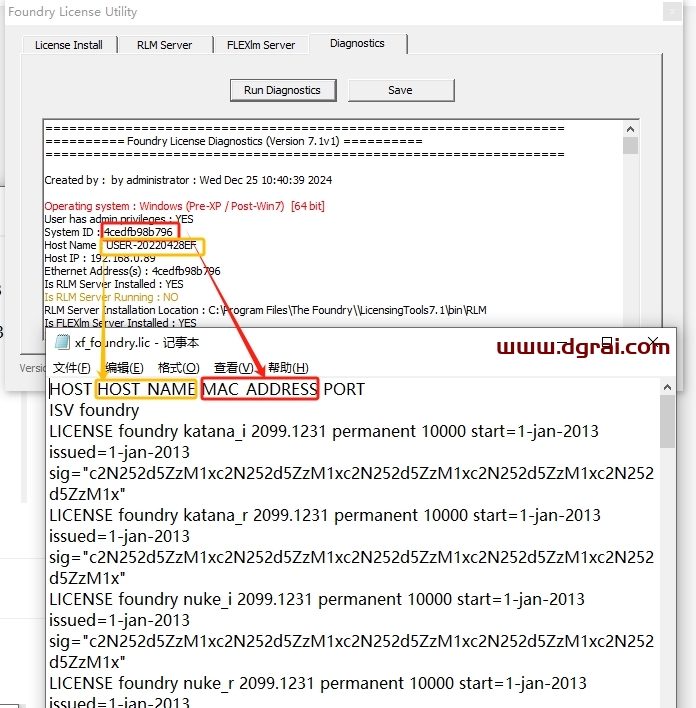The image size is (696, 708).
Task: Click 'RLM Server Installation Location' line
Action: [265, 311]
